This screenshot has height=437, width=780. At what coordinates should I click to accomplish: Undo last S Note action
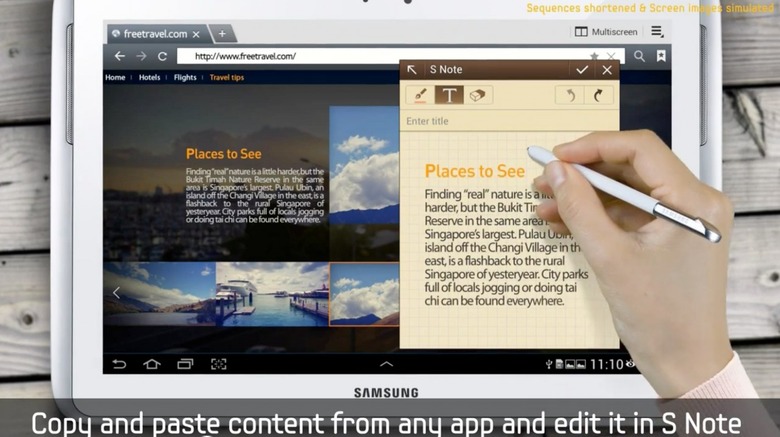(570, 95)
